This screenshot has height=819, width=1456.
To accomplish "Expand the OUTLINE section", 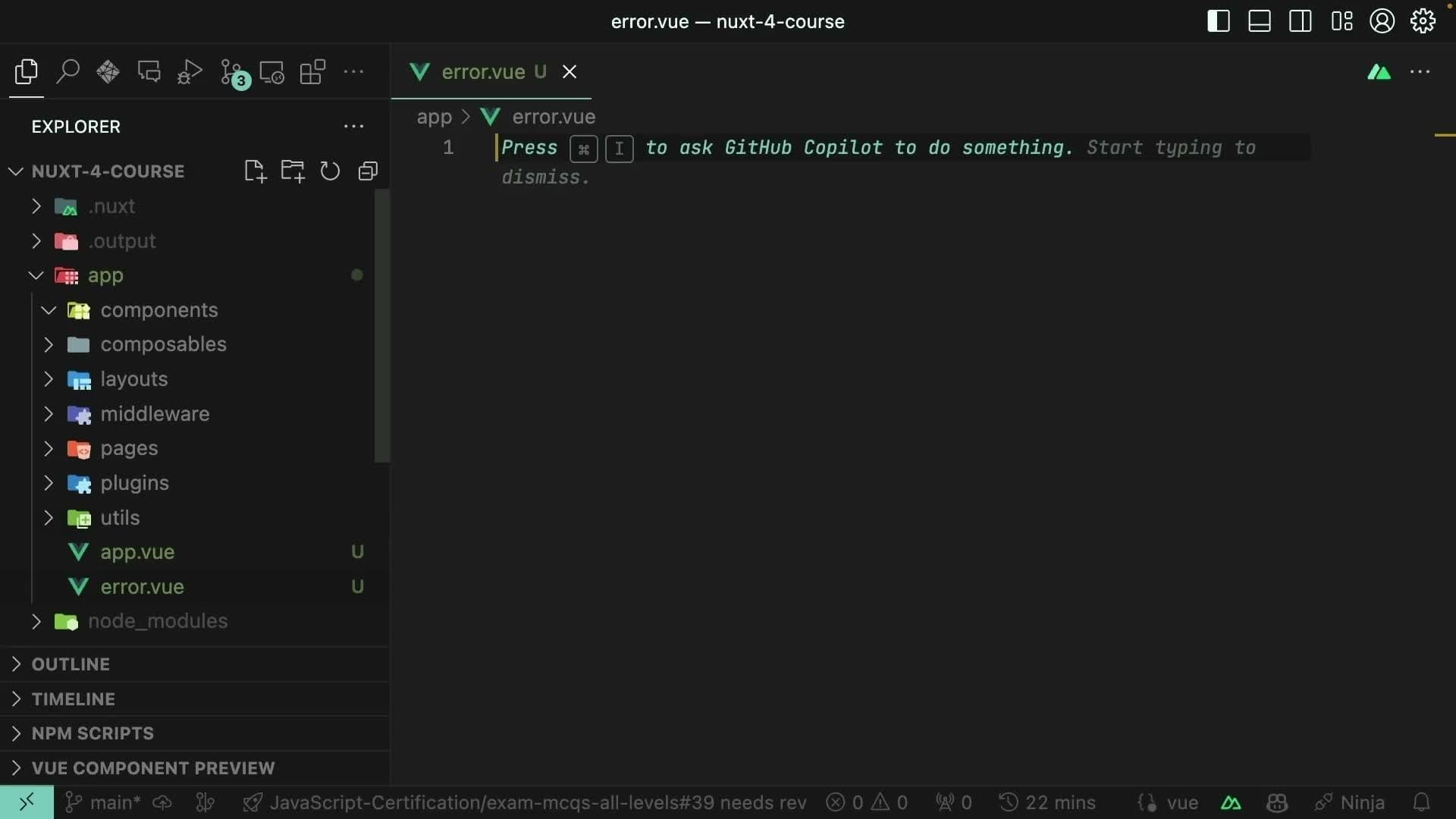I will pyautogui.click(x=195, y=664).
